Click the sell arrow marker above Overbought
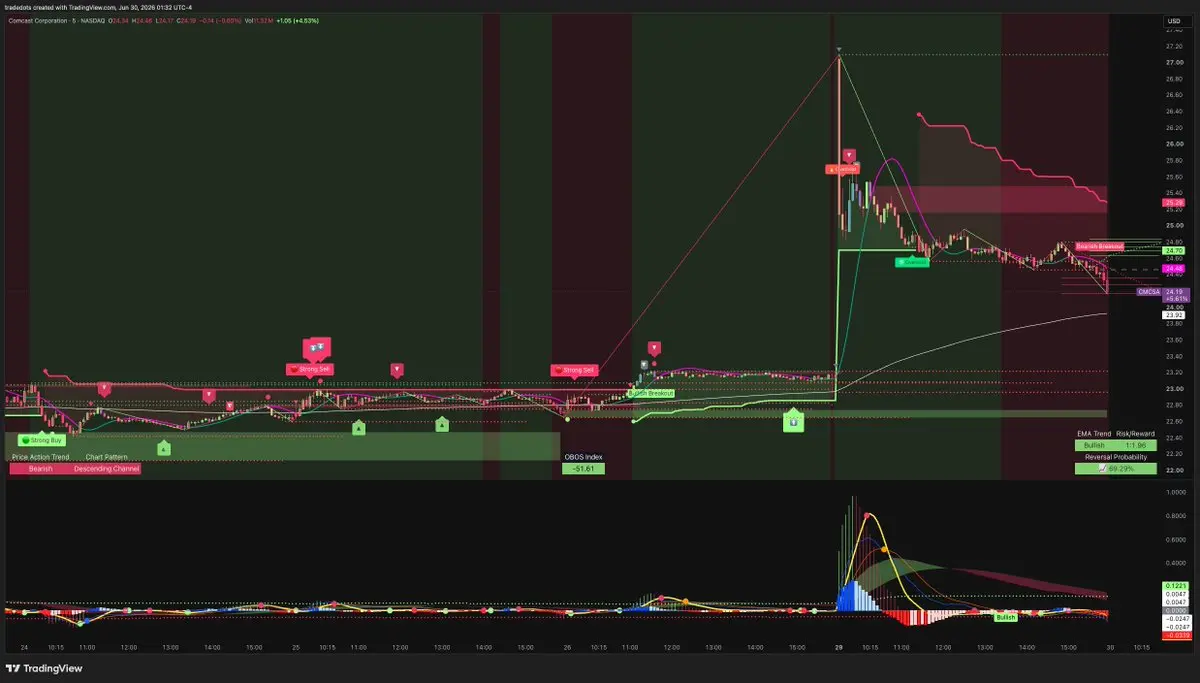Viewport: 1200px width, 683px height. (849, 156)
